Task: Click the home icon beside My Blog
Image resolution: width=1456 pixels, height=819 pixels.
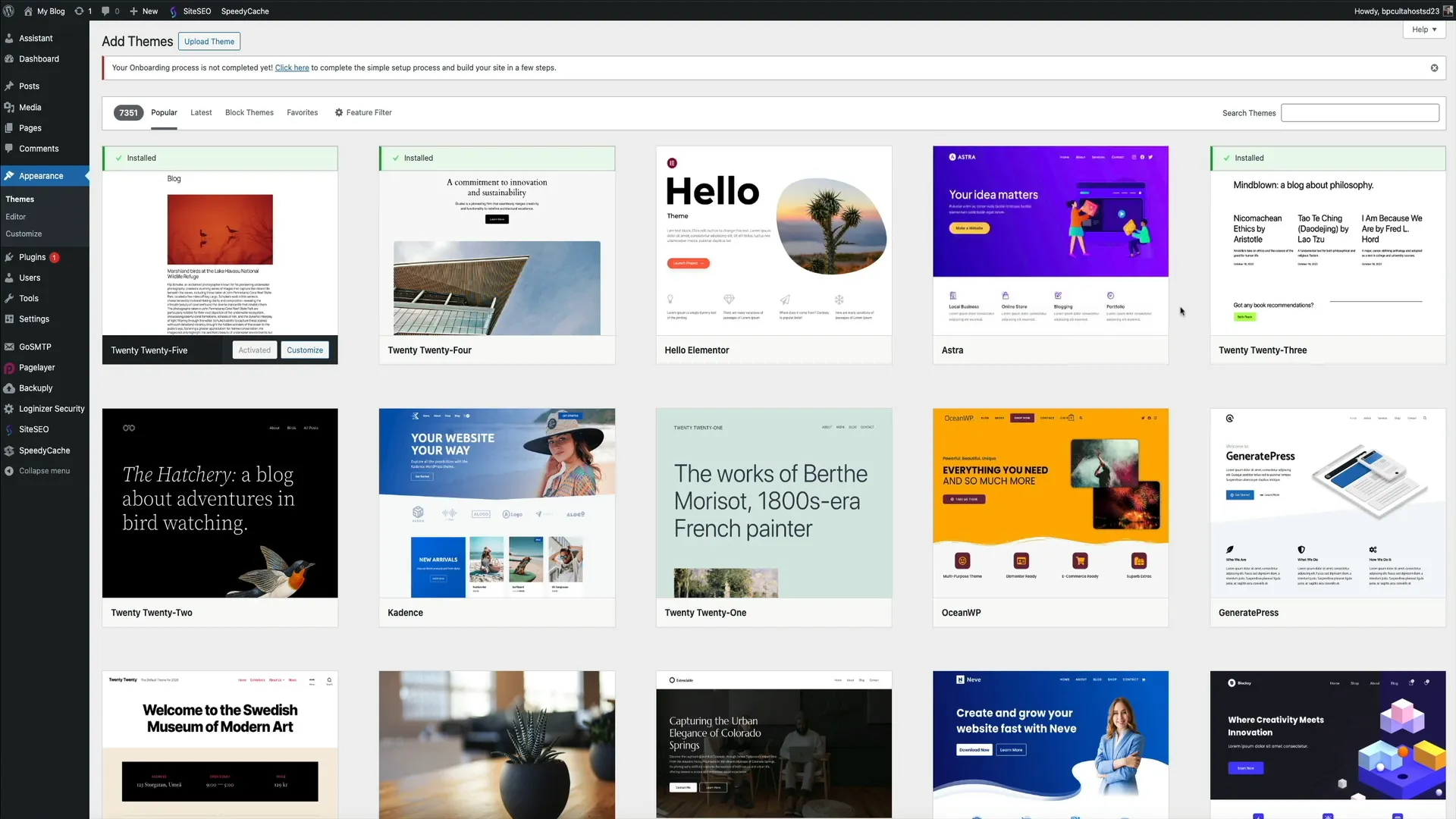Action: 28,11
